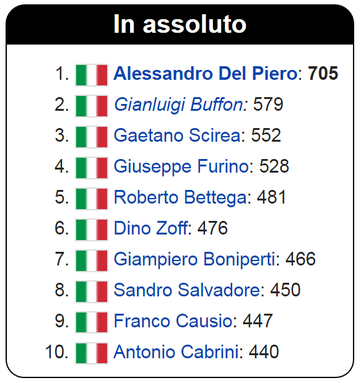
Task: Visit the Franco Causio link
Action: (x=173, y=321)
